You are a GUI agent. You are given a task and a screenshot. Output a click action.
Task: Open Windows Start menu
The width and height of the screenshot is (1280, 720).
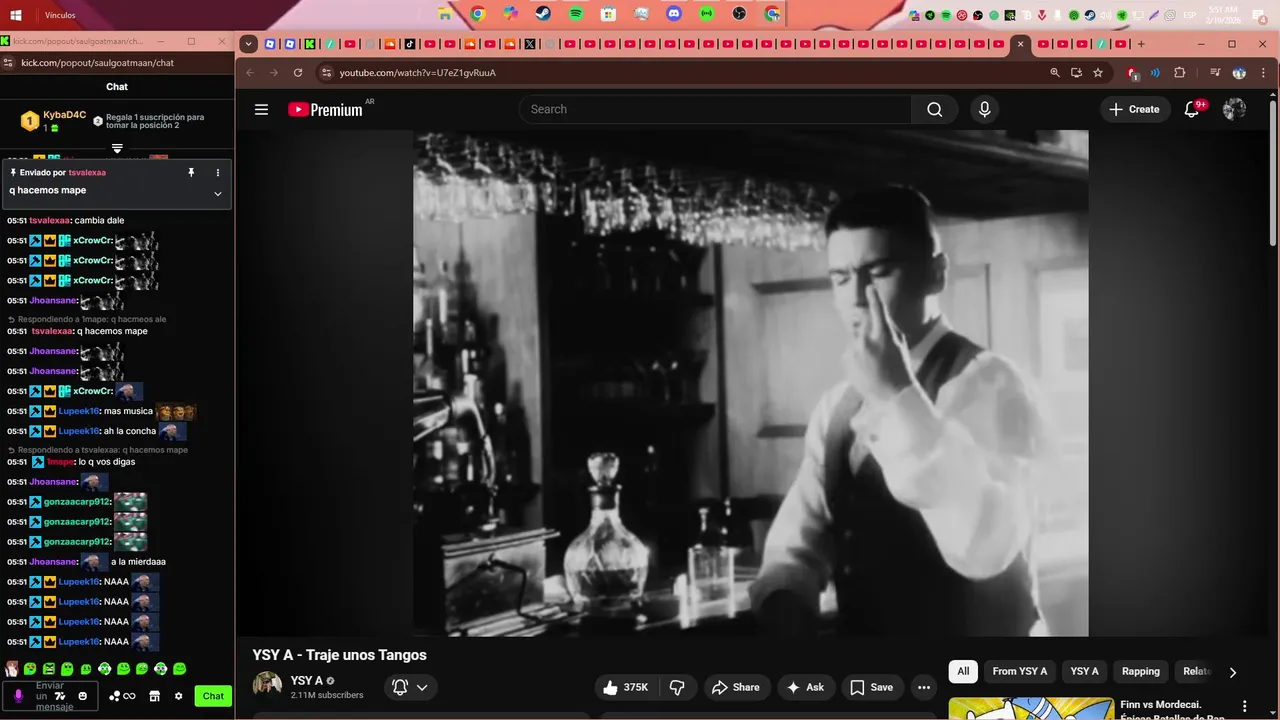[16, 15]
